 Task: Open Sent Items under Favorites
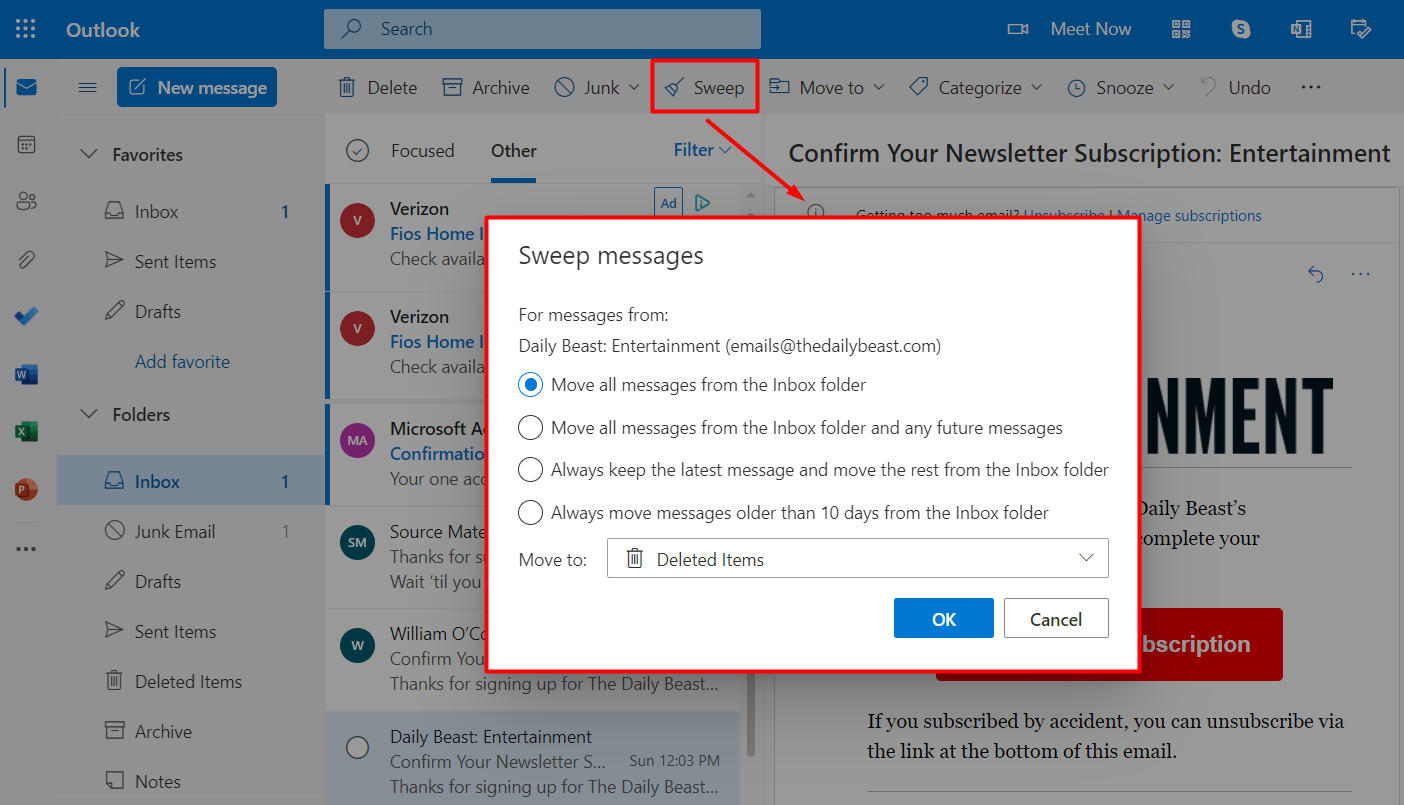pyautogui.click(x=191, y=262)
